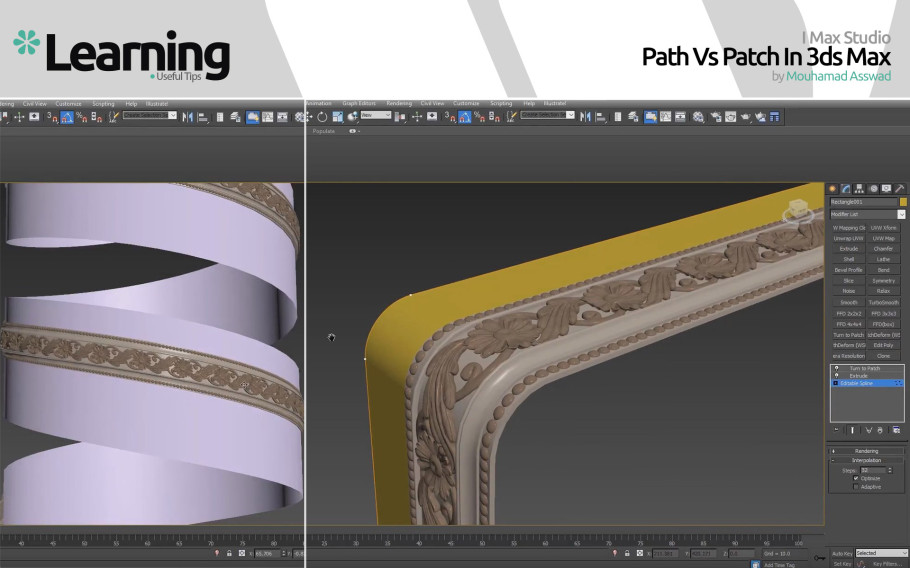Collapse the Interpolation rollout
This screenshot has width=910, height=568.
click(x=866, y=460)
